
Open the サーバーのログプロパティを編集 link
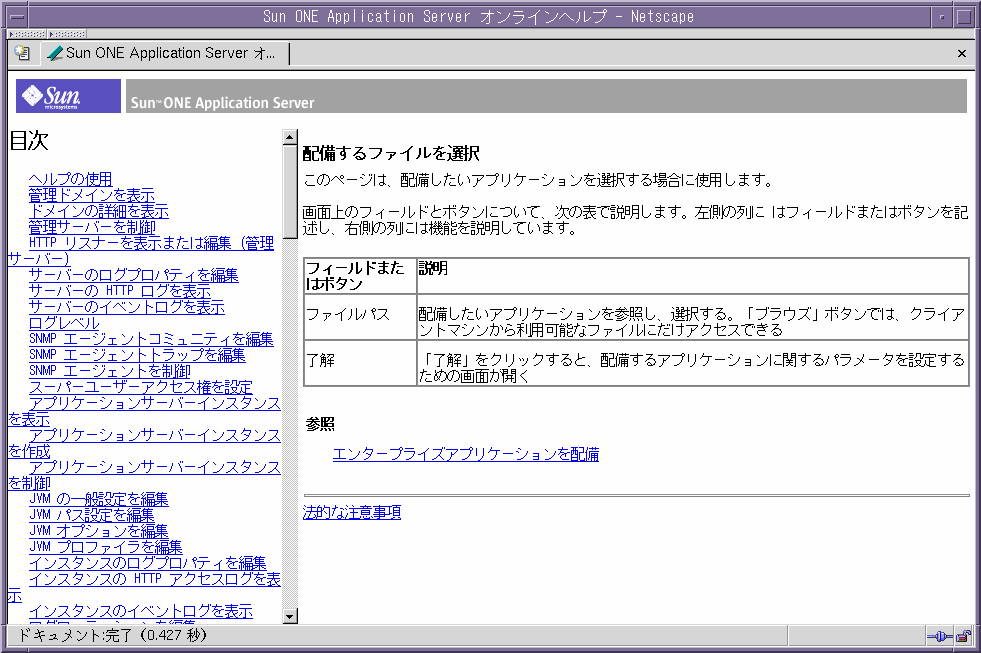click(x=134, y=275)
